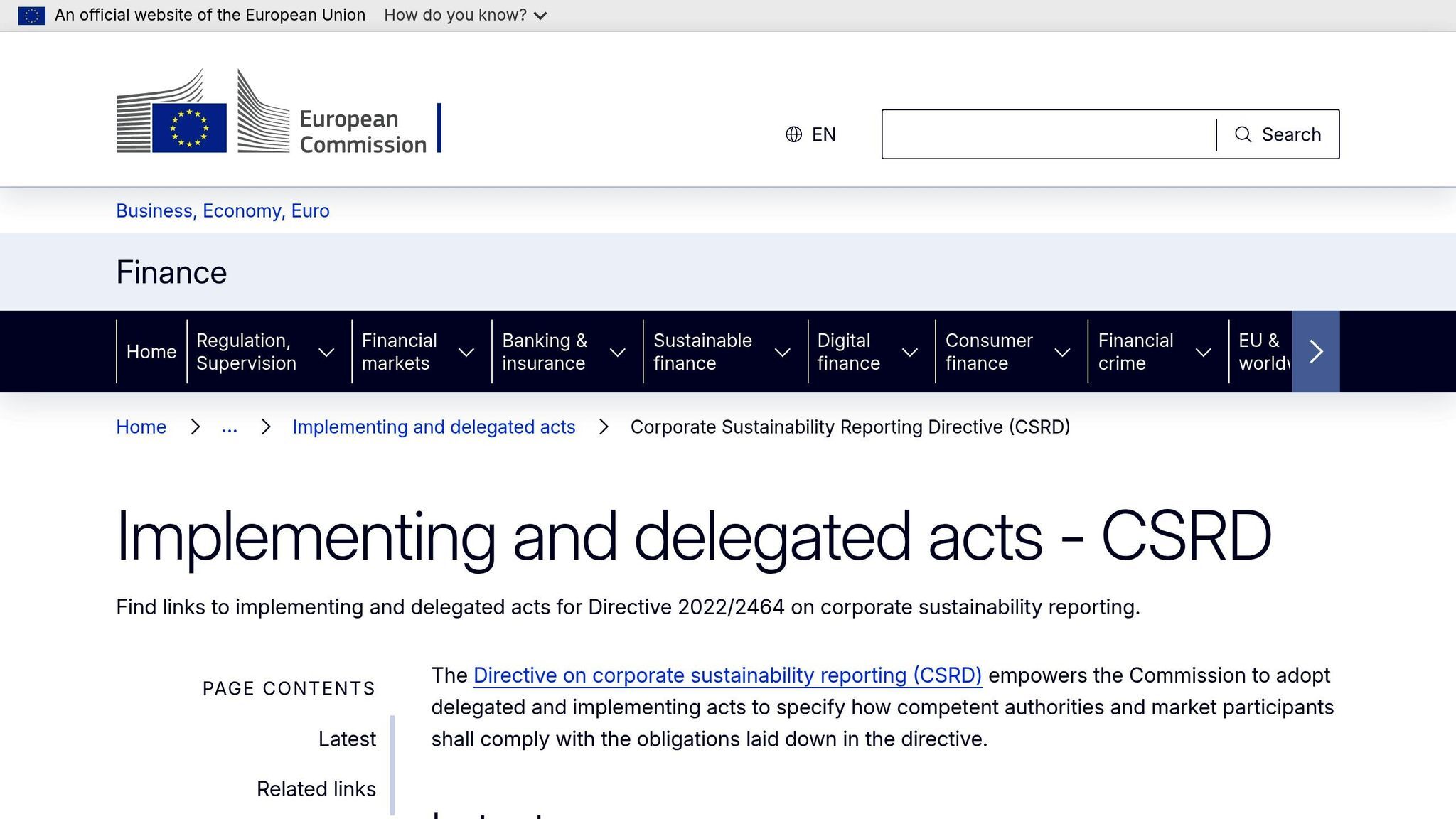The width and height of the screenshot is (1456, 819).
Task: Open Implementing and delegated acts breadcrumb
Action: click(433, 427)
